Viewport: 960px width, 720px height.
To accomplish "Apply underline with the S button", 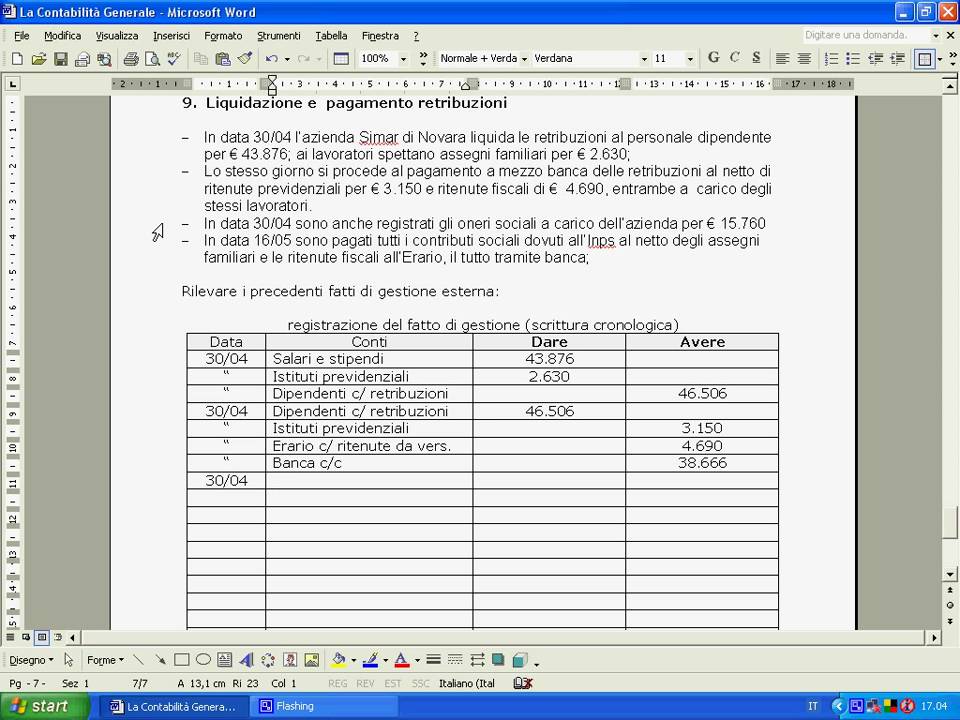I will [756, 58].
